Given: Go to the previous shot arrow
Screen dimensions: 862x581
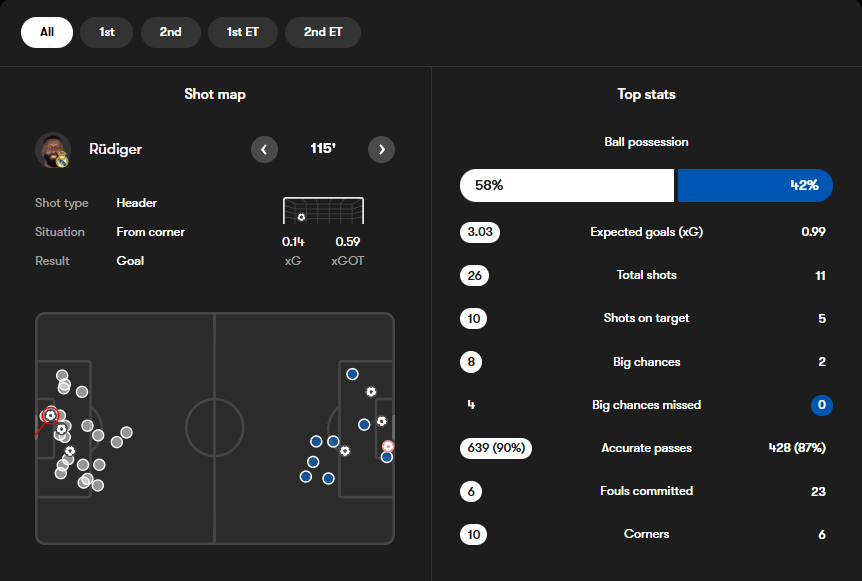Looking at the screenshot, I should [264, 150].
